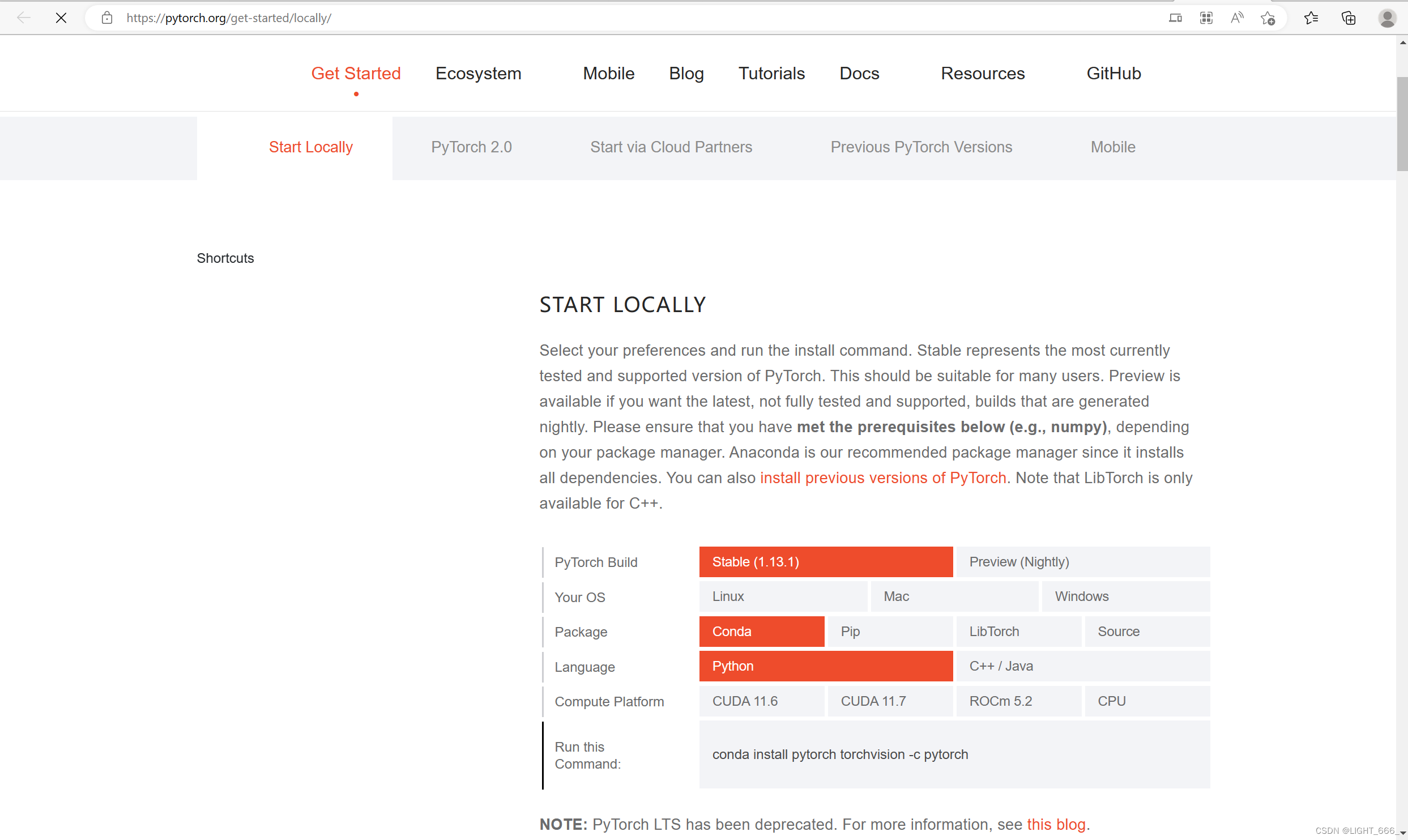Click the page vertical scrollbar thumb
1408x840 pixels.
pyautogui.click(x=1402, y=123)
